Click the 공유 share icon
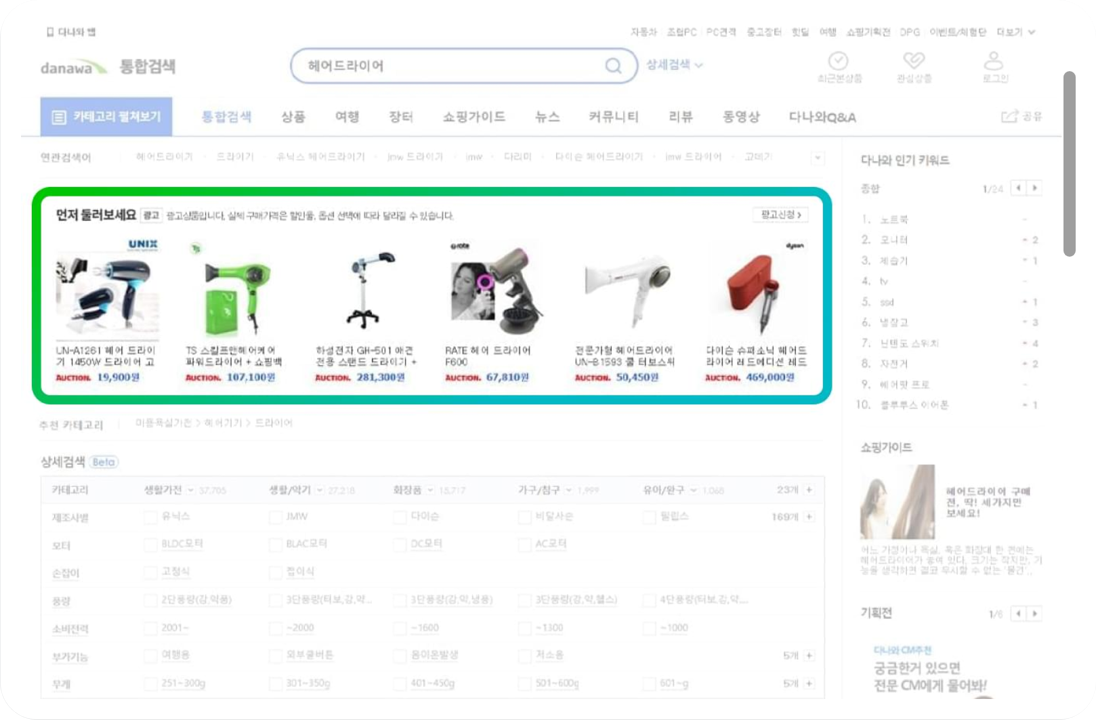The width and height of the screenshot is (1096, 720). (x=1009, y=117)
